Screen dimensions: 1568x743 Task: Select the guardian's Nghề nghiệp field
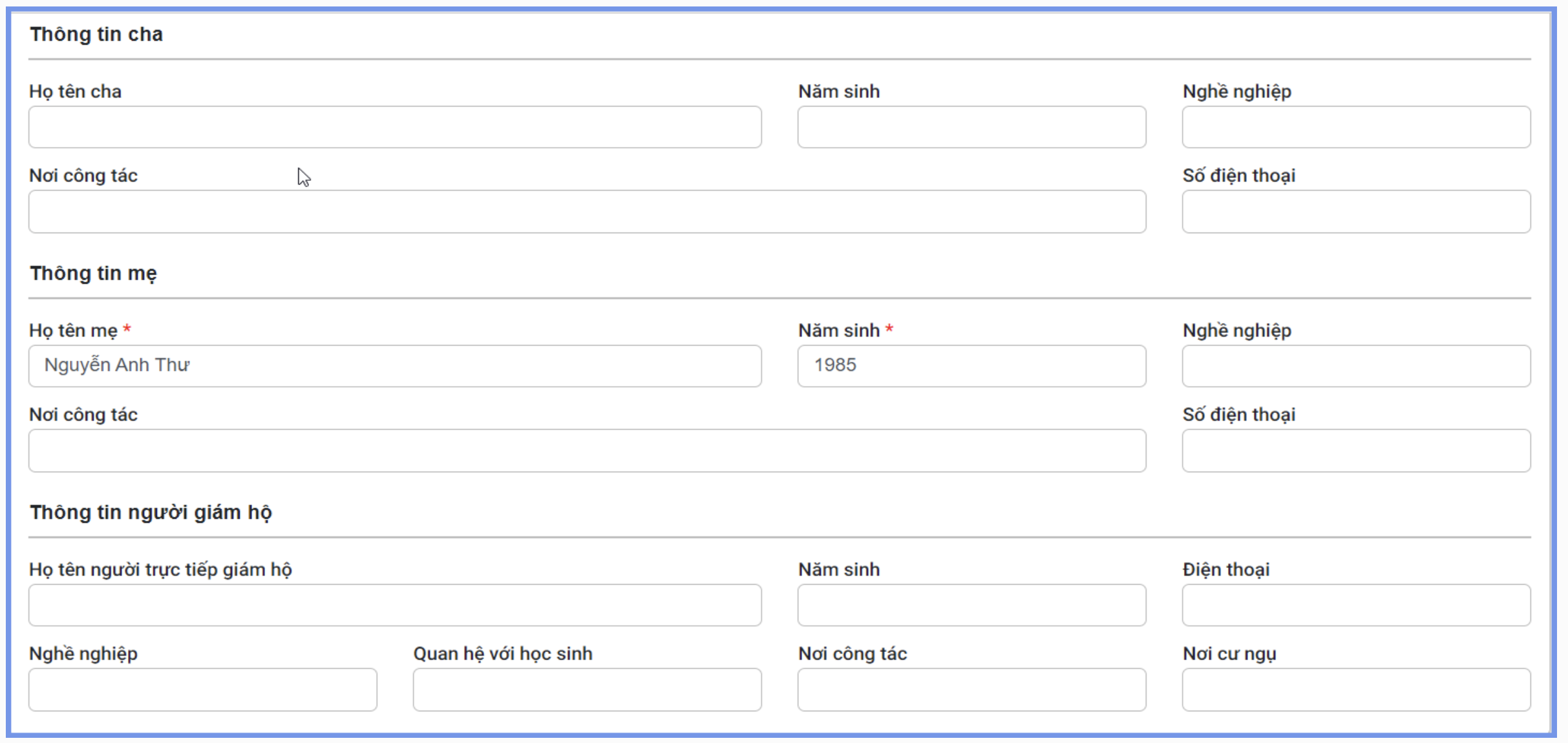[202, 689]
